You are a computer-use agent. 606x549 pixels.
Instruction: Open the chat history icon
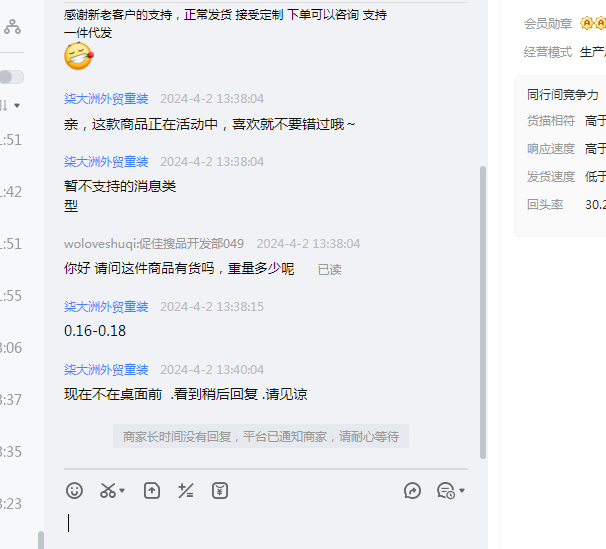[446, 491]
